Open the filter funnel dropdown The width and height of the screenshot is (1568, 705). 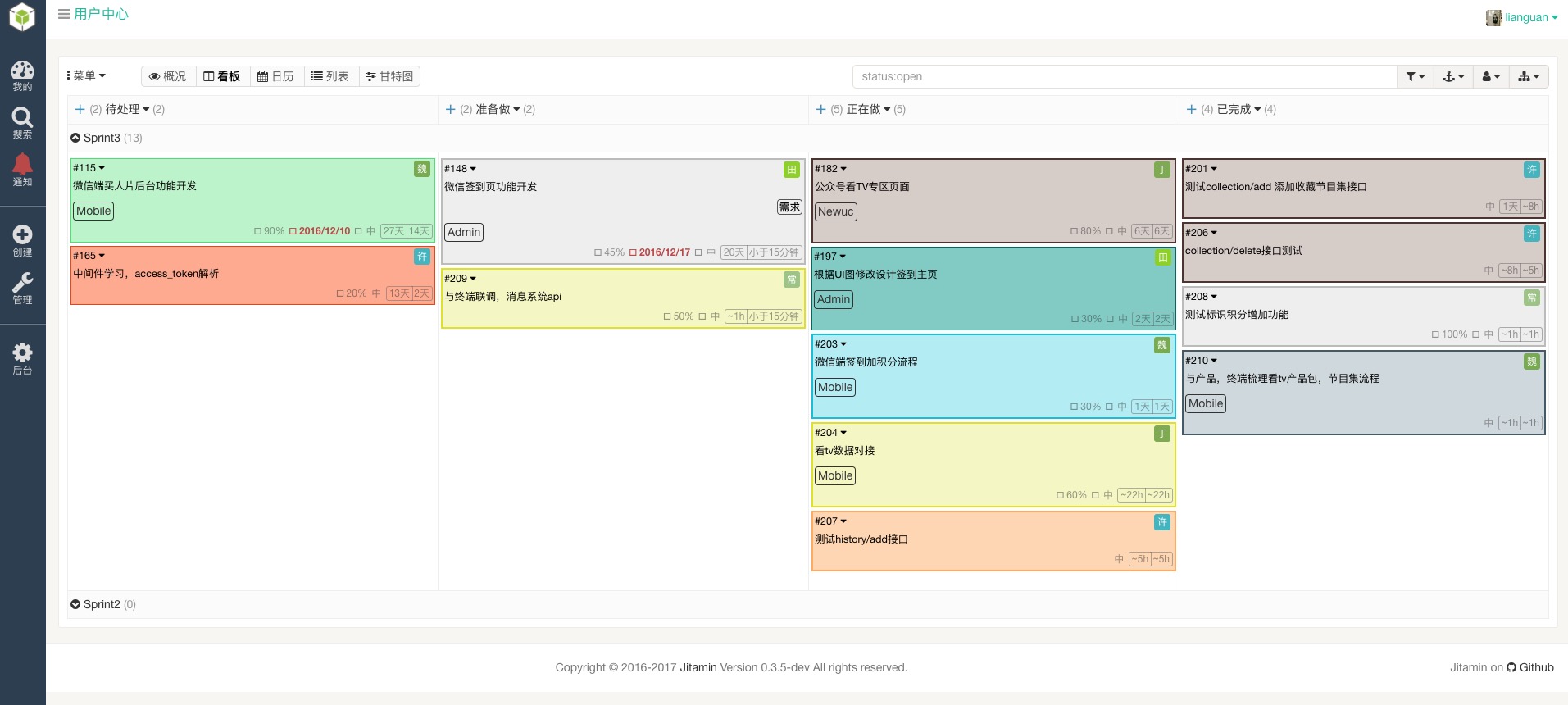click(1415, 76)
